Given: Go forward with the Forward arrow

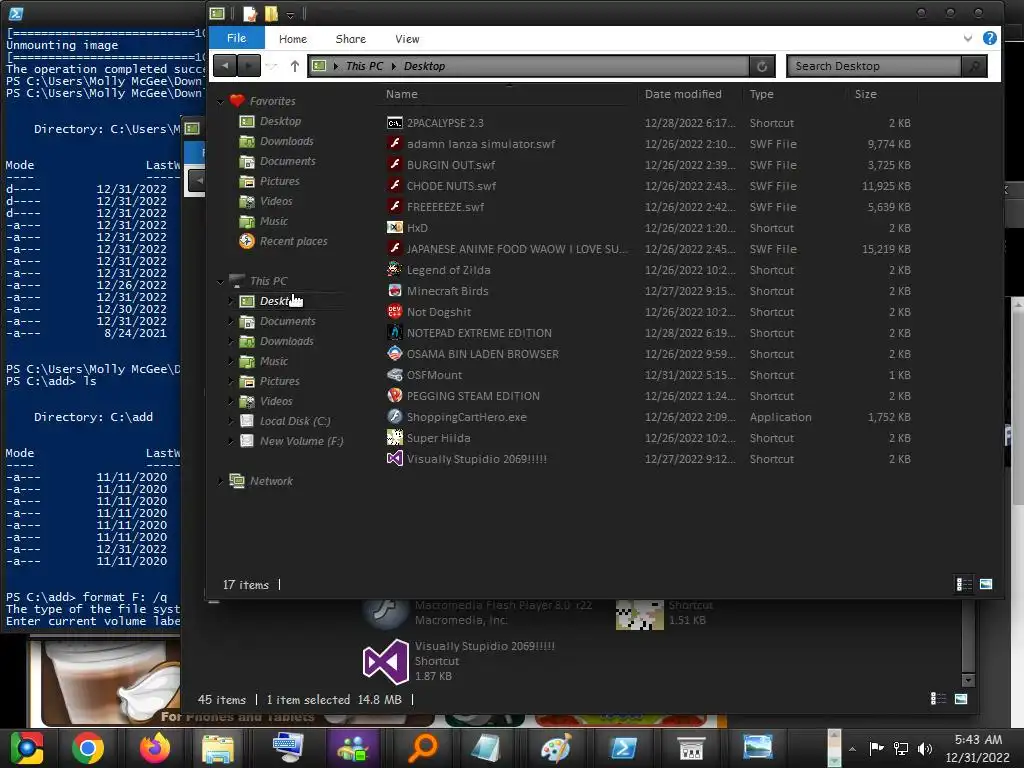Looking at the screenshot, I should click(x=248, y=66).
